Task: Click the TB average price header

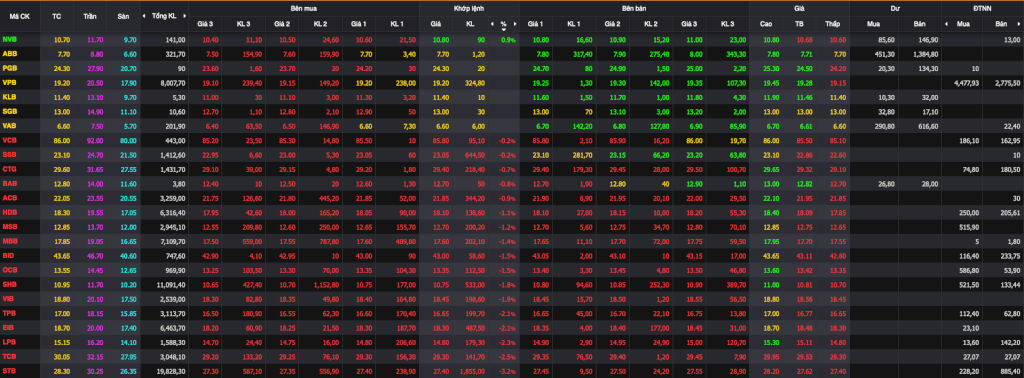Action: tap(799, 24)
